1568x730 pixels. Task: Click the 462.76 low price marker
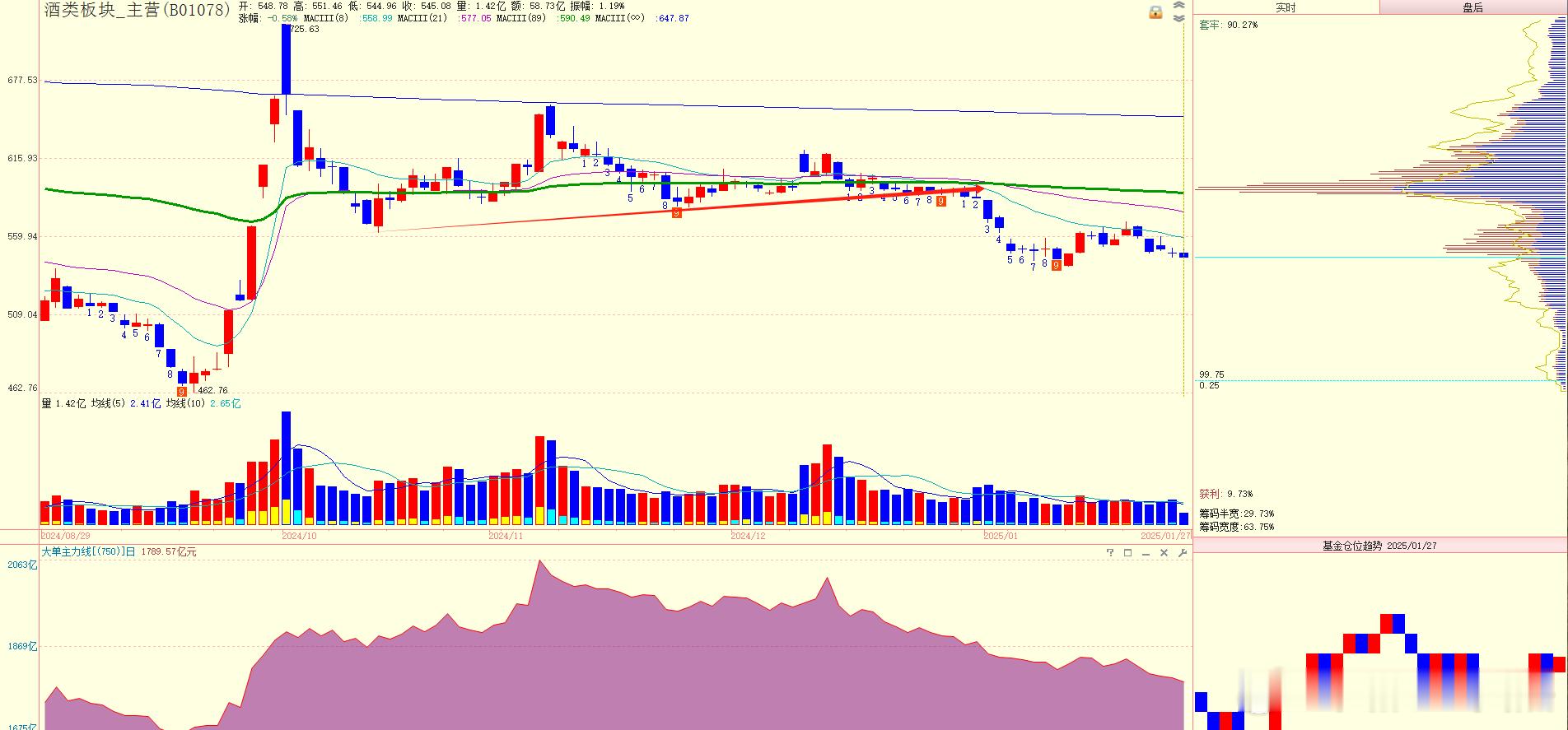213,391
